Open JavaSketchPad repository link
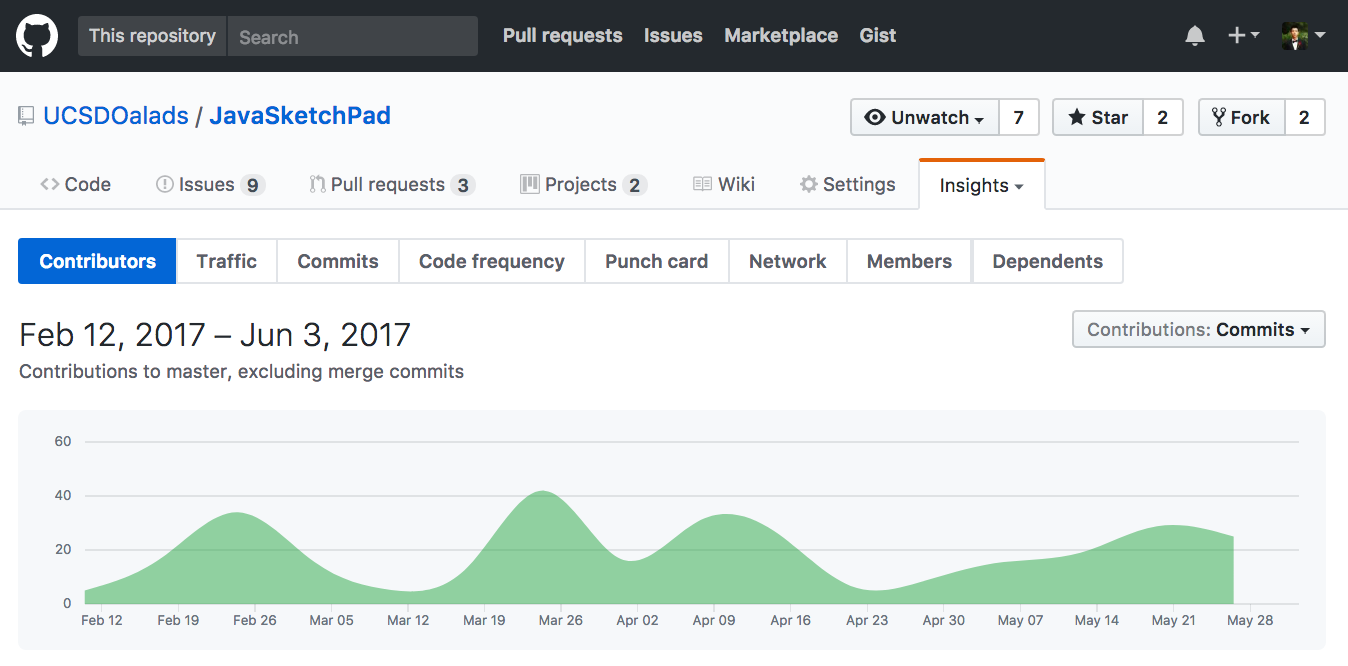The width and height of the screenshot is (1348, 666). tap(300, 116)
